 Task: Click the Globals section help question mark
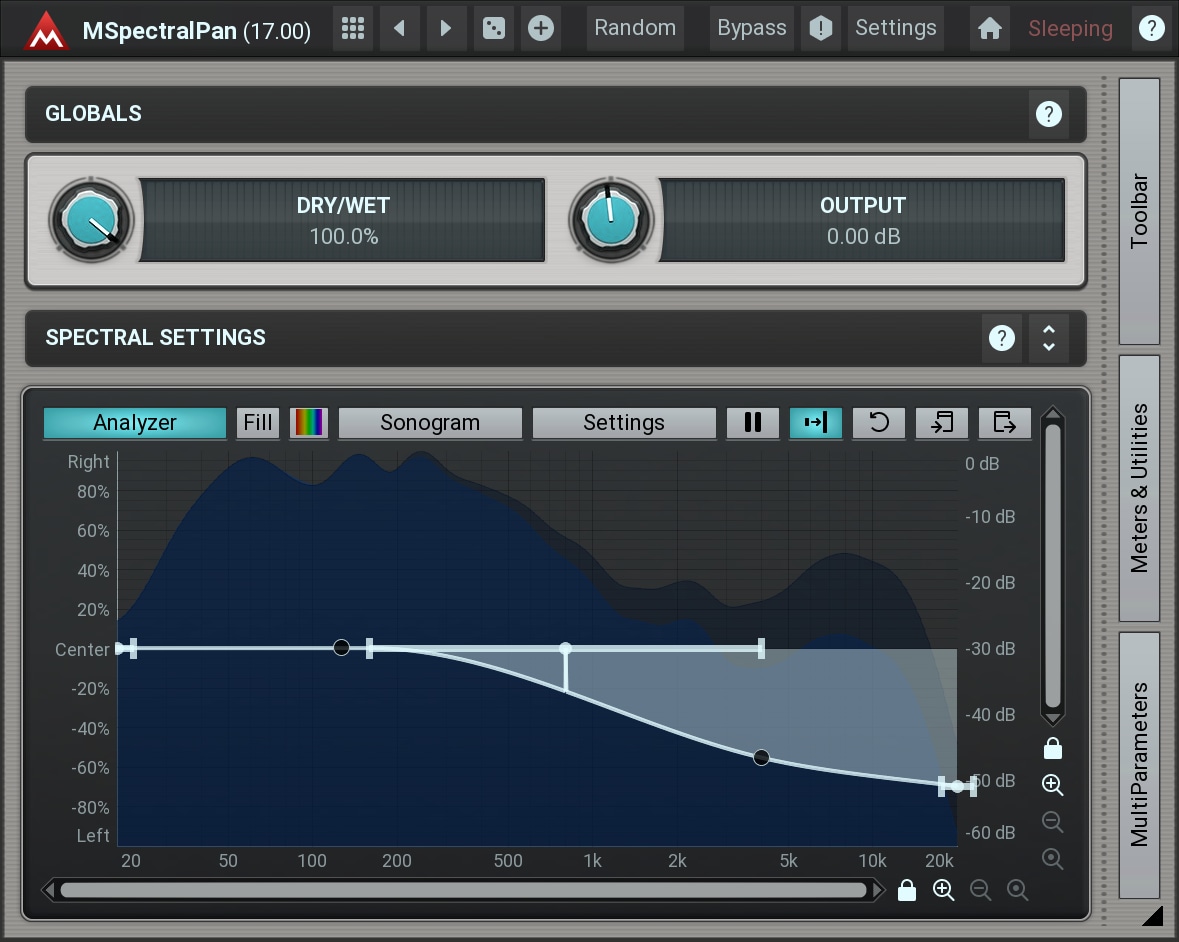[1048, 114]
